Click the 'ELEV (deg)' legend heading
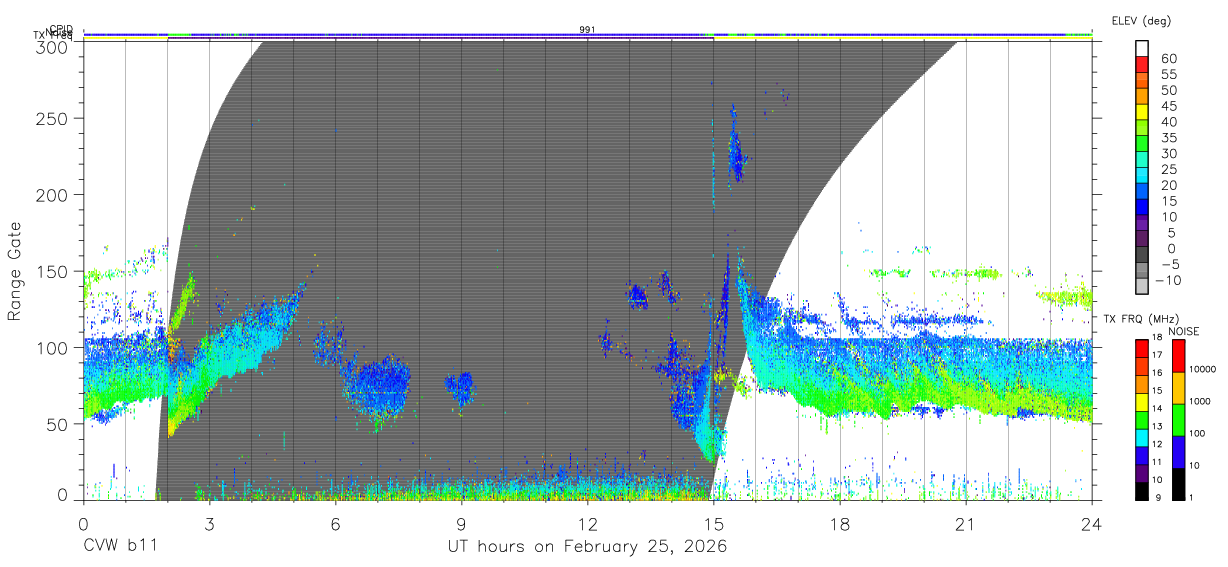The width and height of the screenshot is (1228, 567). 1141,20
